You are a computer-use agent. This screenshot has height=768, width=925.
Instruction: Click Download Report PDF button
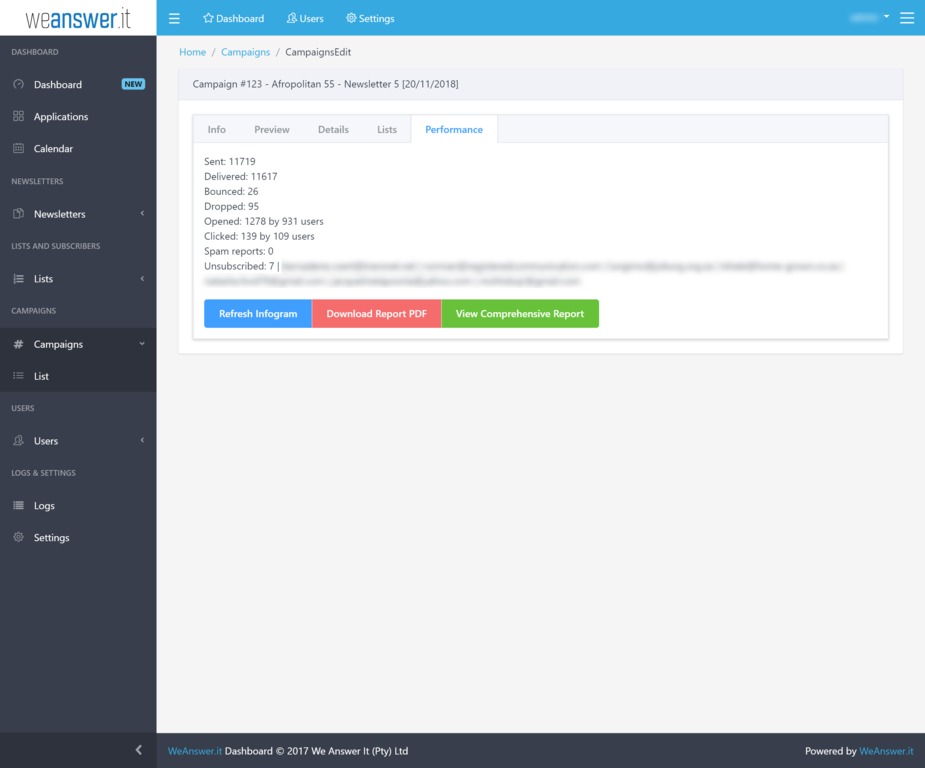[x=376, y=314]
